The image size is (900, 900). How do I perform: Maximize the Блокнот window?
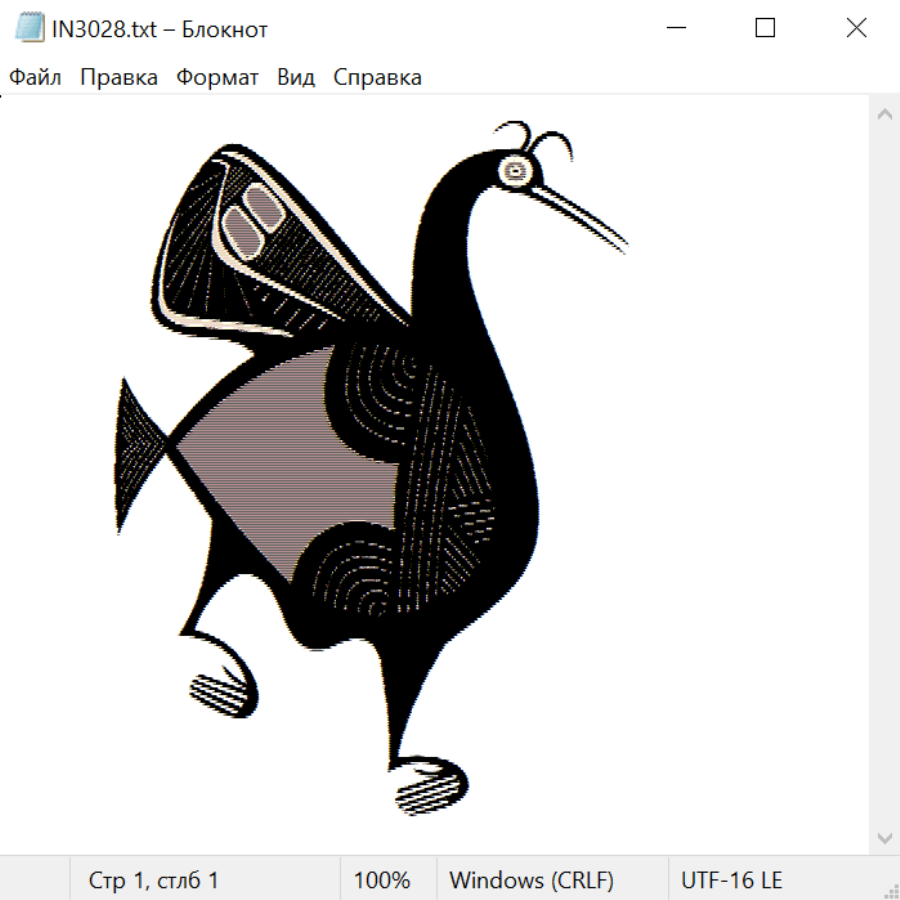[765, 29]
